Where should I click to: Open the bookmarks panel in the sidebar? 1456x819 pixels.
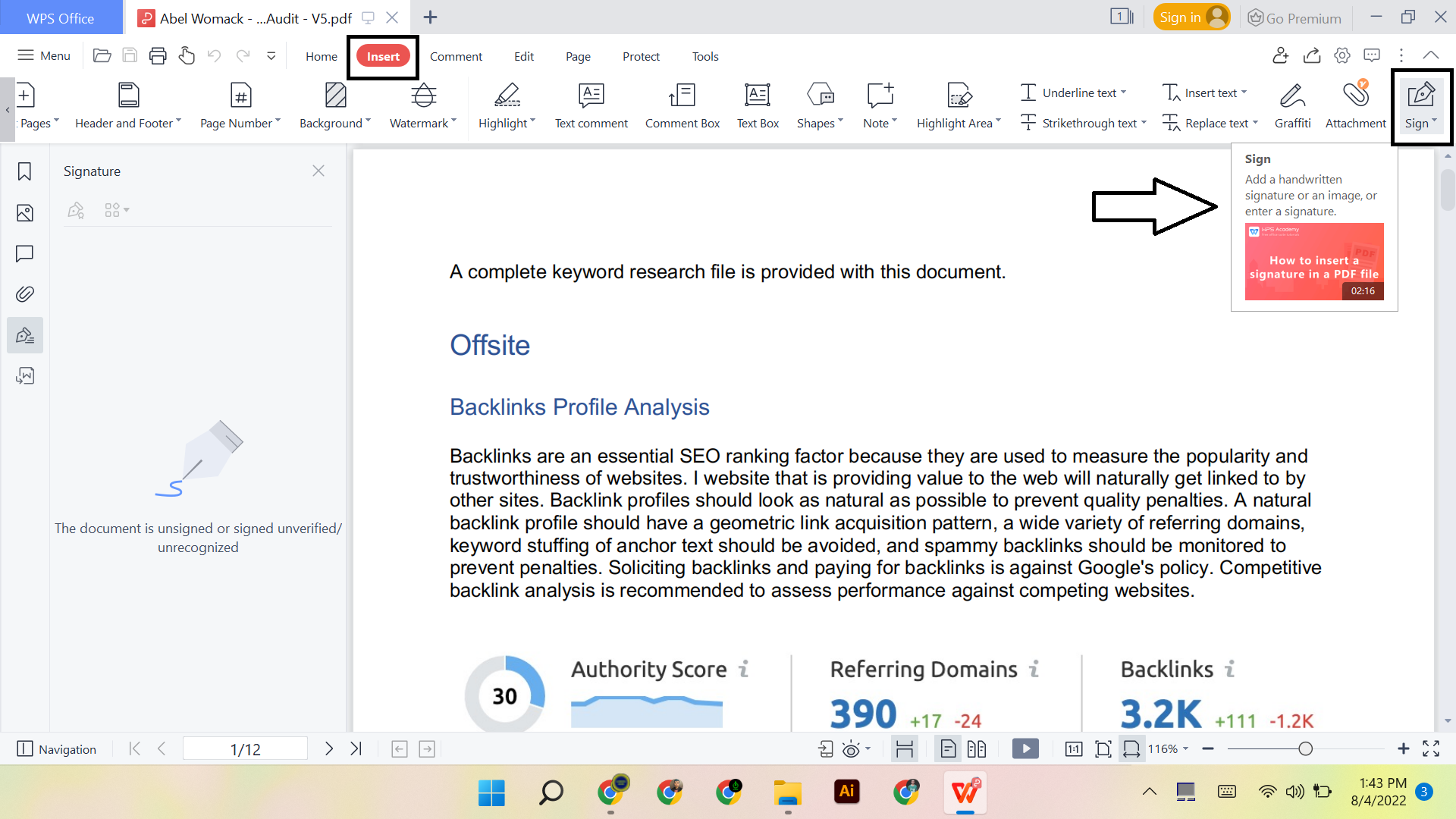(x=24, y=171)
